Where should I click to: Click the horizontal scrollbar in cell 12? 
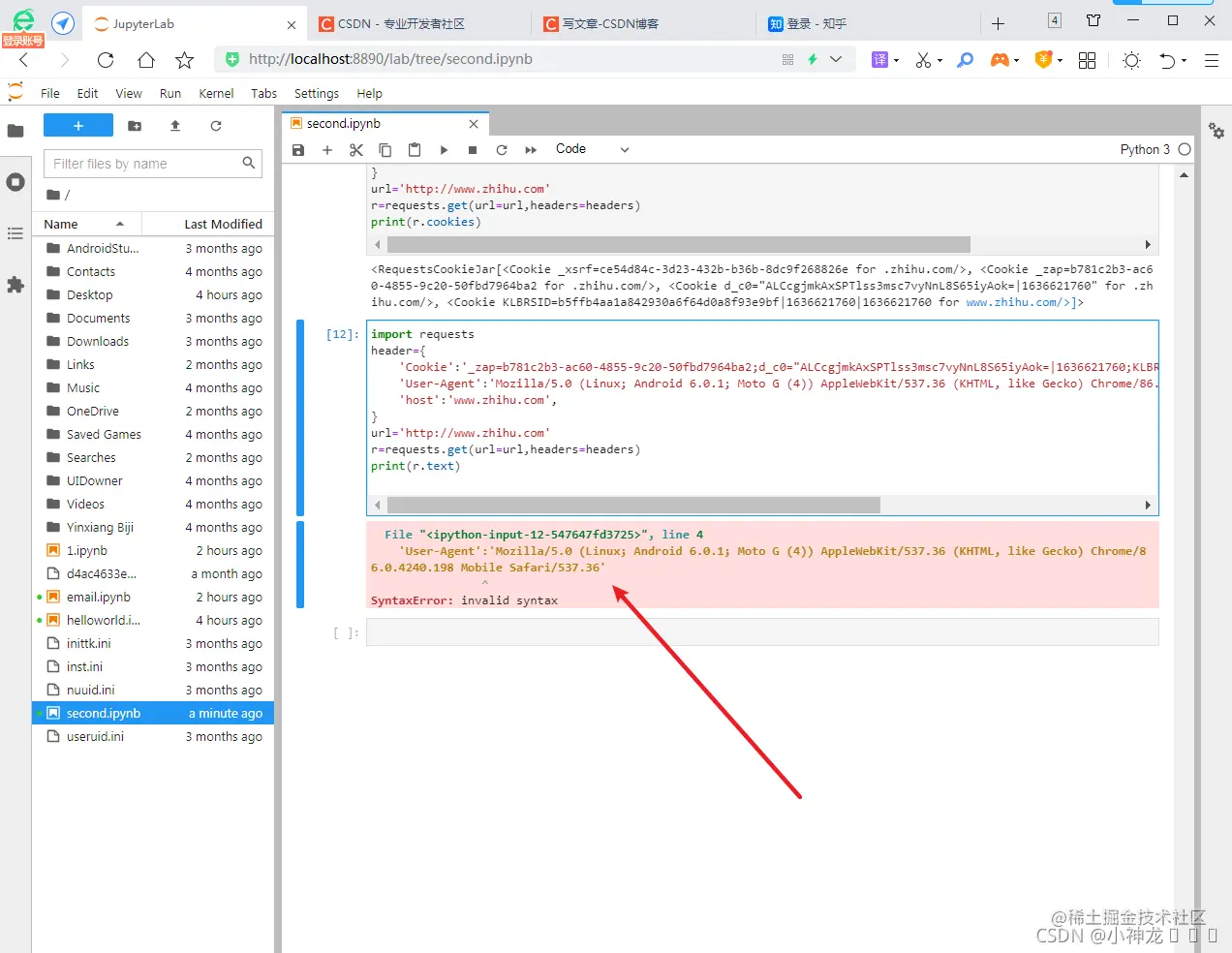pos(633,505)
